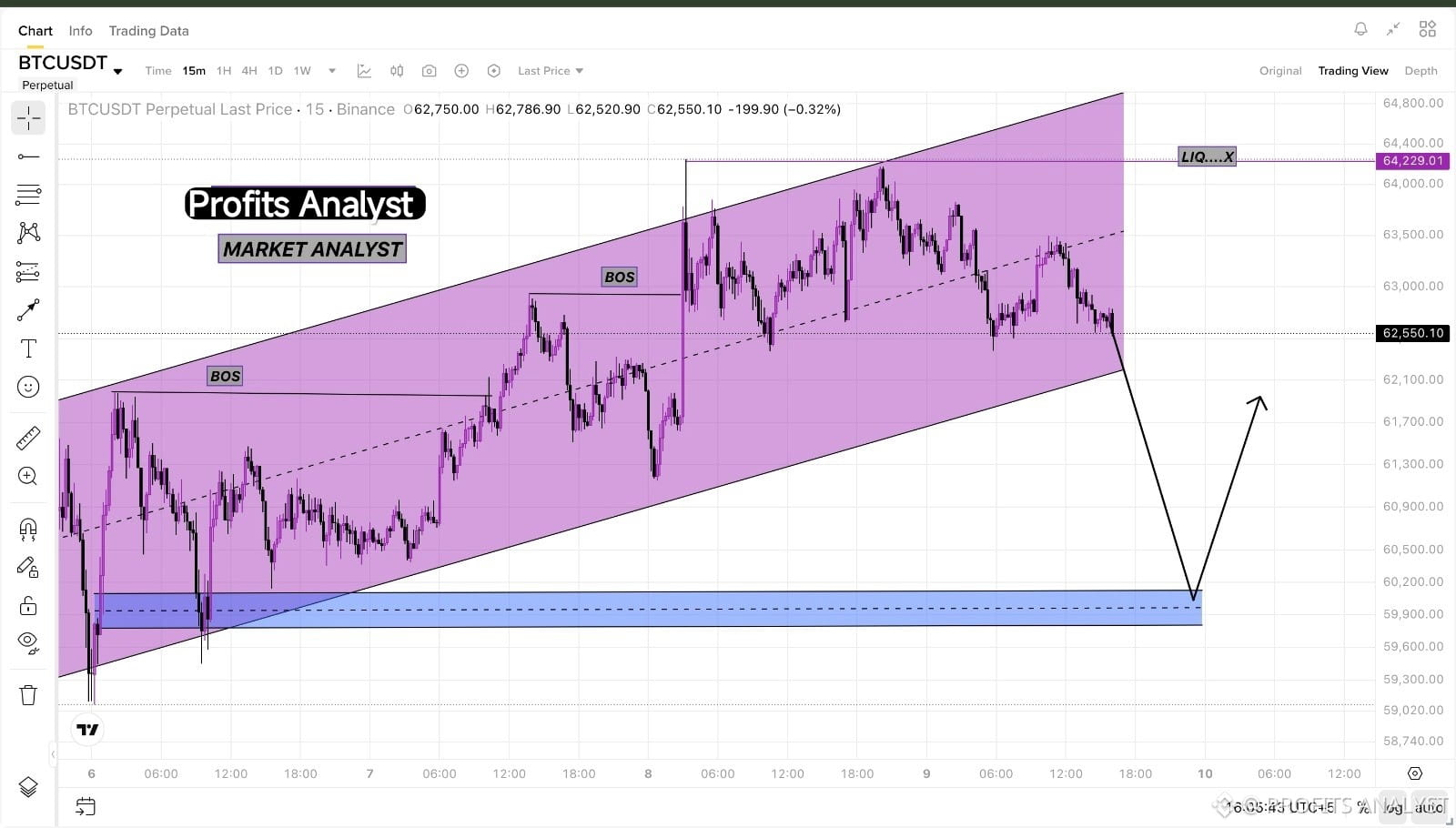Click the circled plus icon in toolbar

coord(461,70)
